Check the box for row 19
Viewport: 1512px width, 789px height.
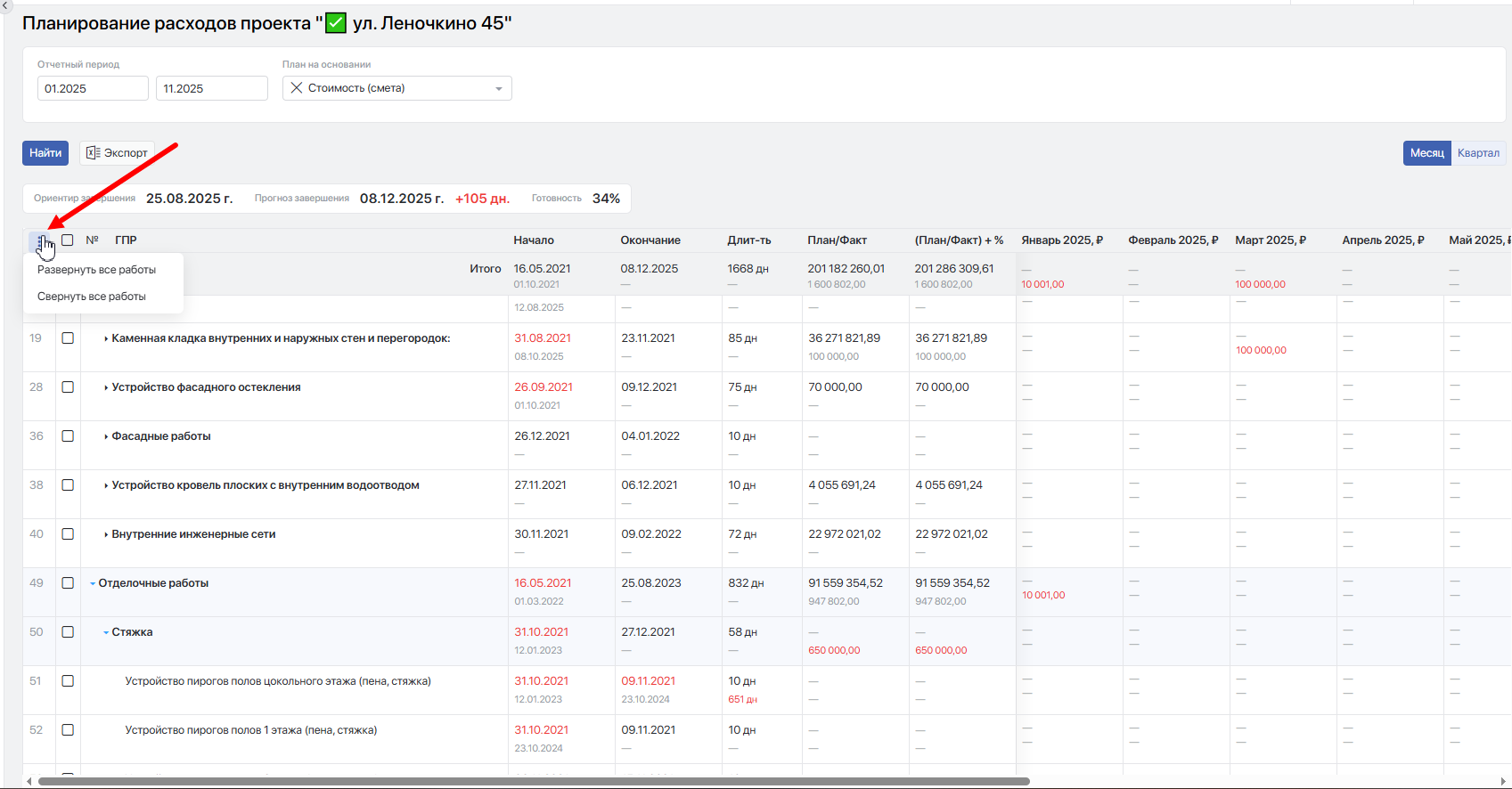click(68, 338)
